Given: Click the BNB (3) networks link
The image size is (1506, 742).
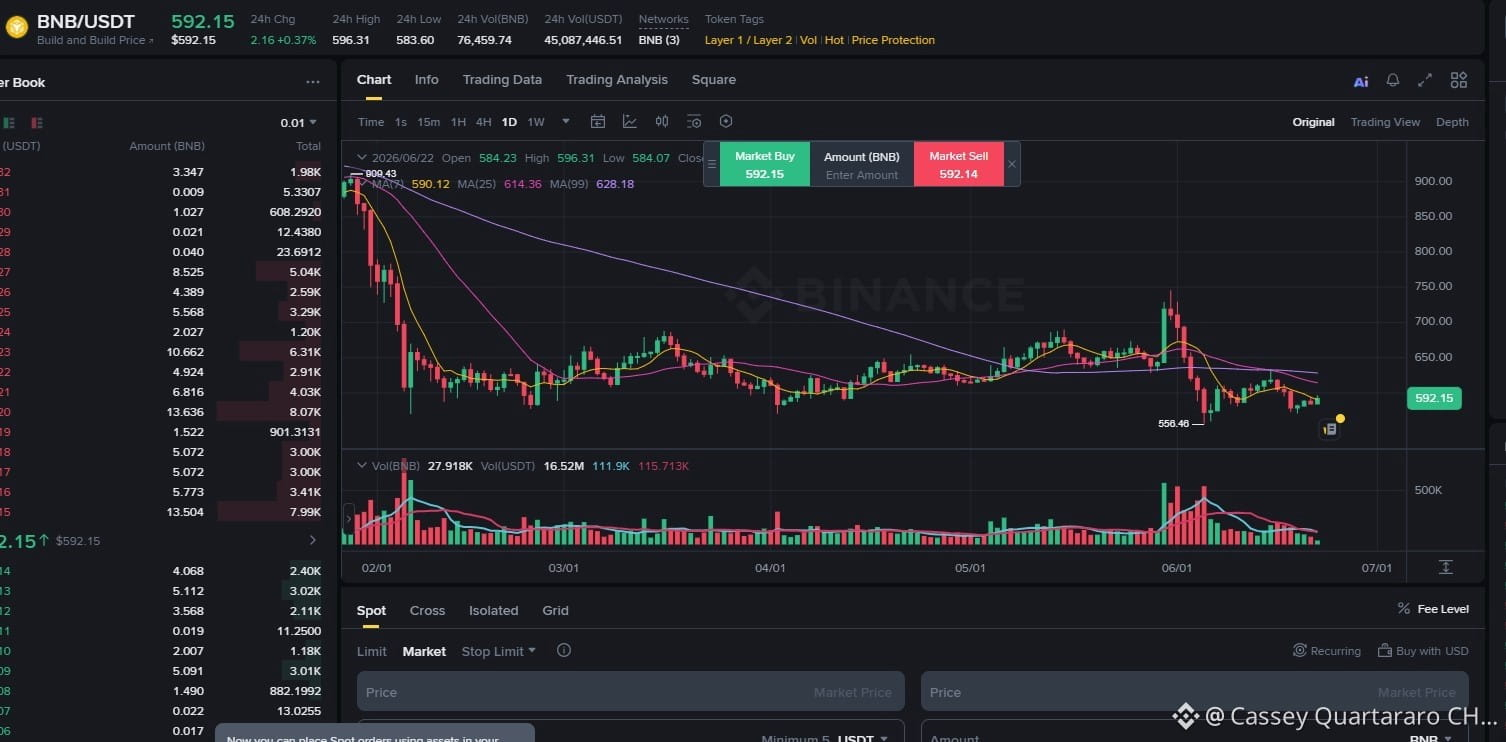Looking at the screenshot, I should point(659,40).
